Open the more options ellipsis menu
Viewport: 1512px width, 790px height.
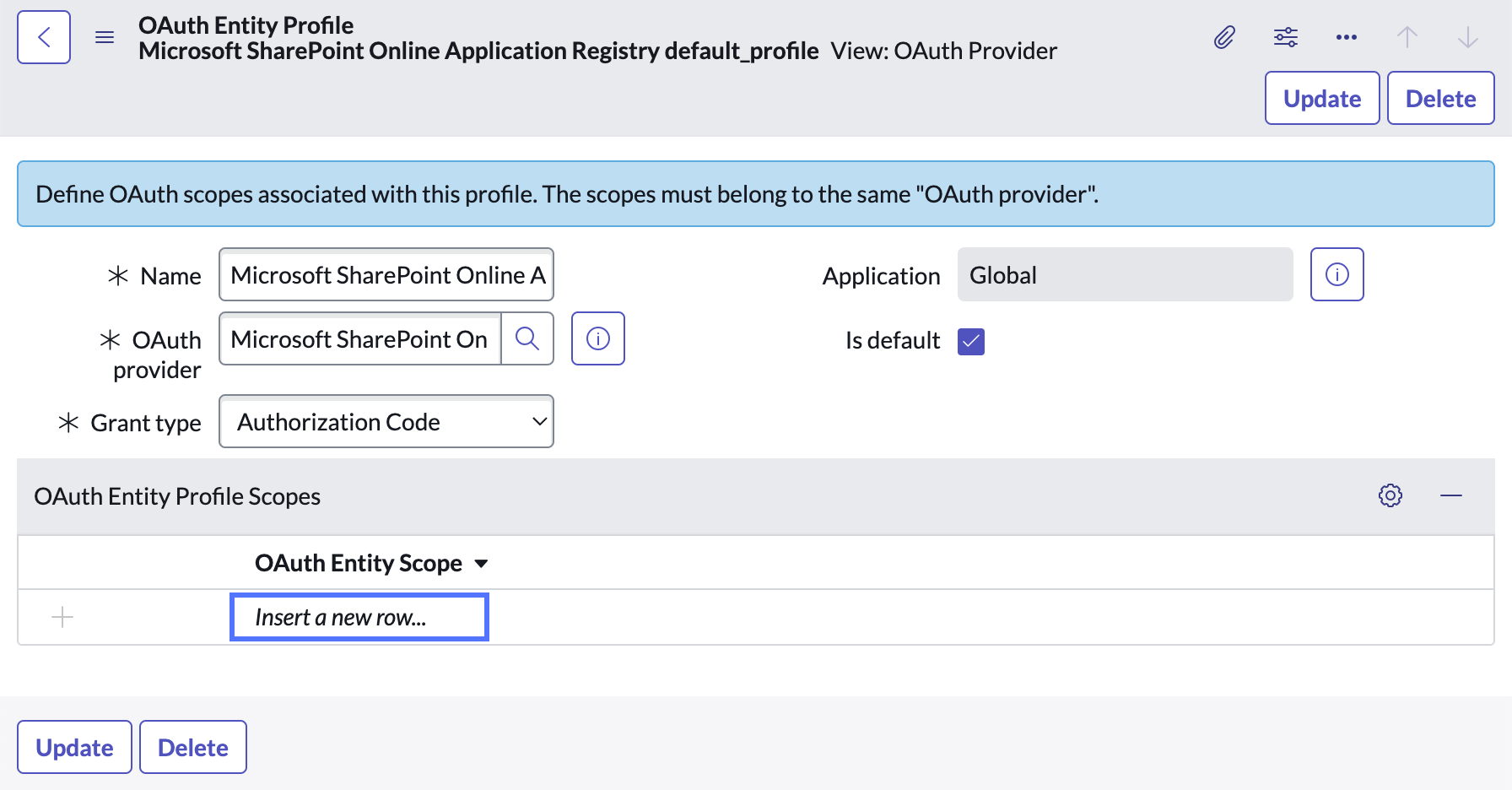[x=1347, y=37]
